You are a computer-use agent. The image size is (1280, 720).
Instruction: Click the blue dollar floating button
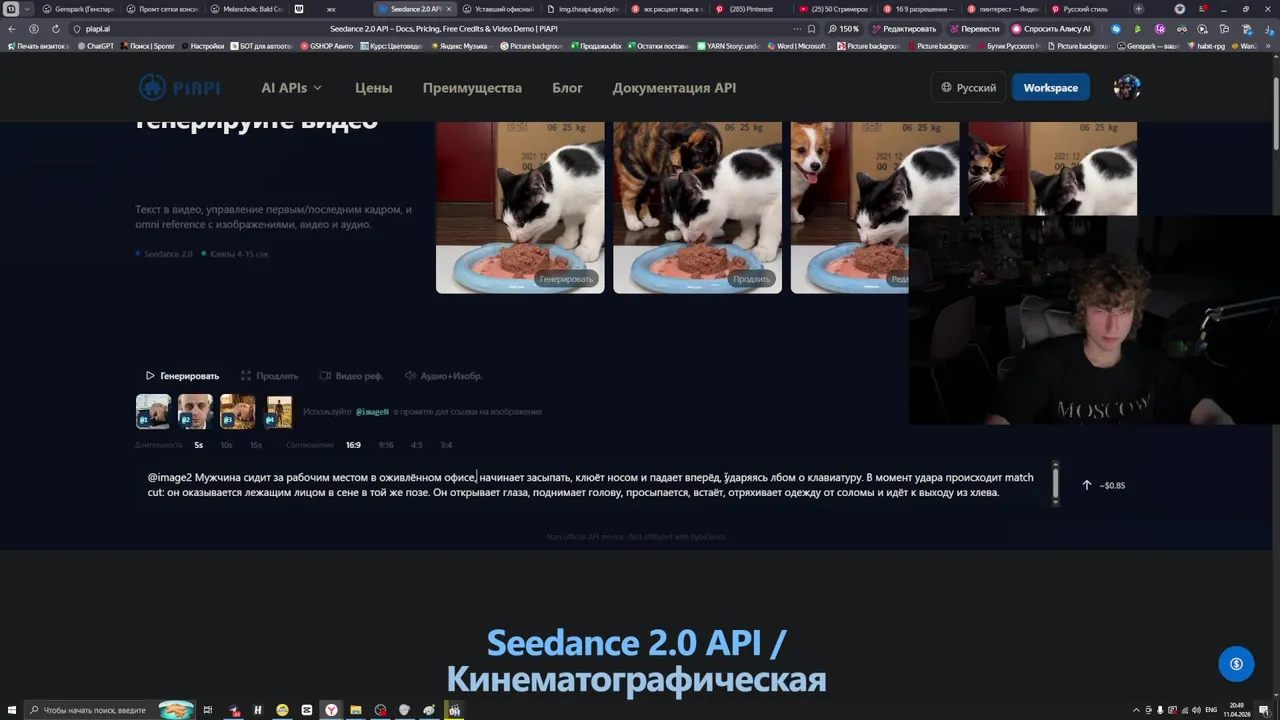(x=1236, y=664)
